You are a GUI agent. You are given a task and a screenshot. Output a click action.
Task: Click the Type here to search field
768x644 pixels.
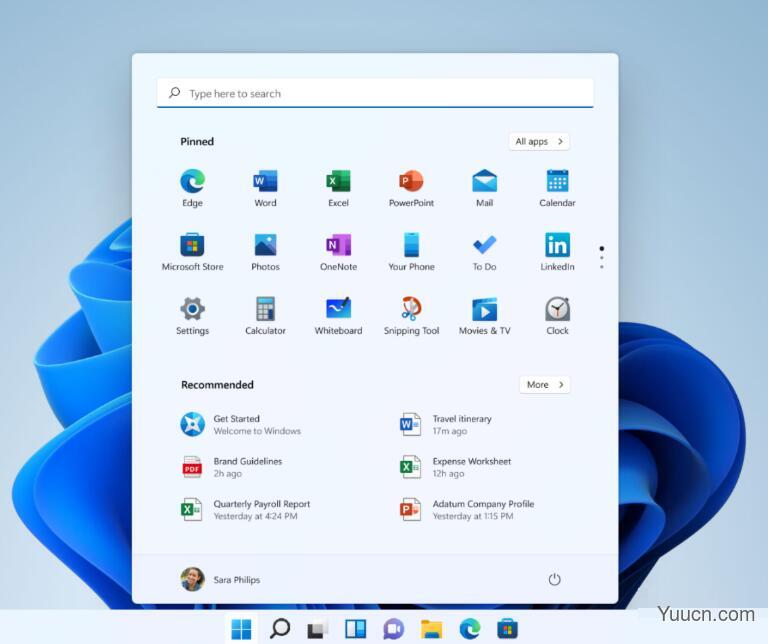pyautogui.click(x=375, y=93)
